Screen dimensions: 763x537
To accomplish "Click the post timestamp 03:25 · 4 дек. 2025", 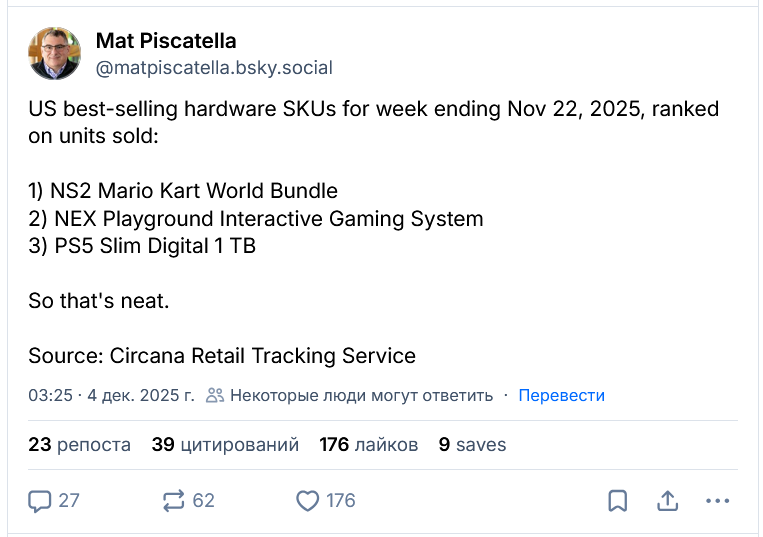I will click(x=111, y=395).
